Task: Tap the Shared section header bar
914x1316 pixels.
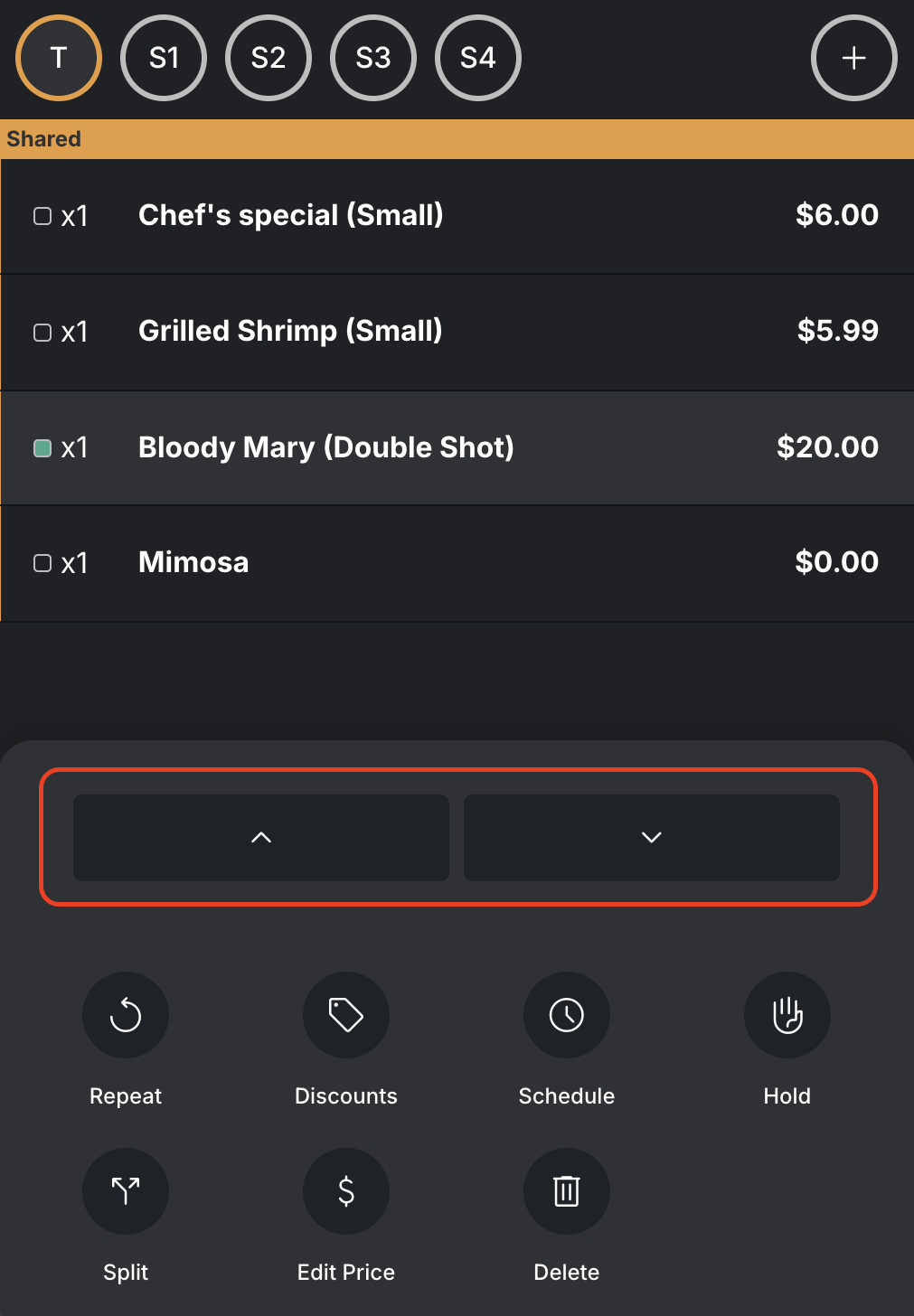Action: (457, 139)
